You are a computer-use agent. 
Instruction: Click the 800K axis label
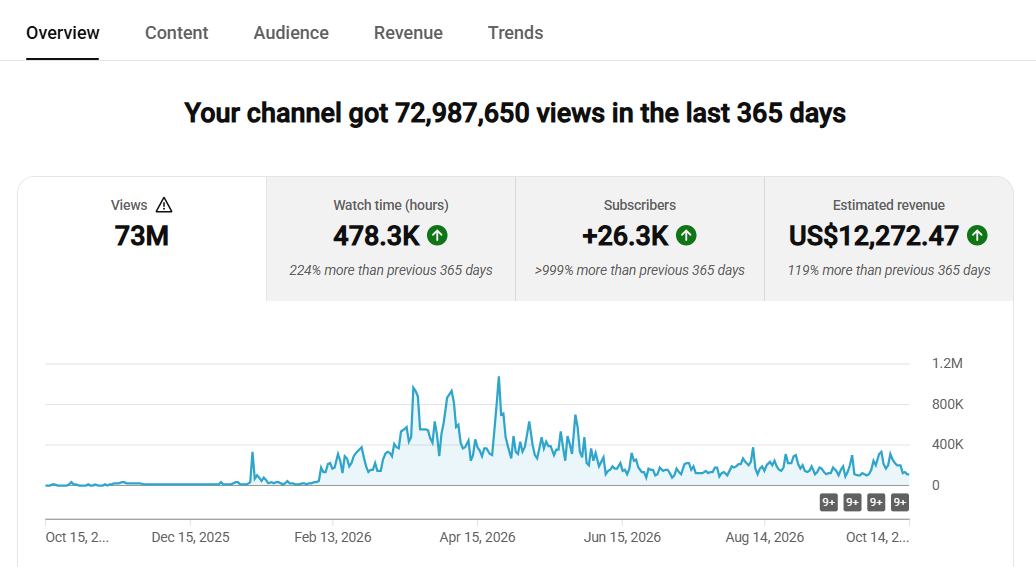947,404
